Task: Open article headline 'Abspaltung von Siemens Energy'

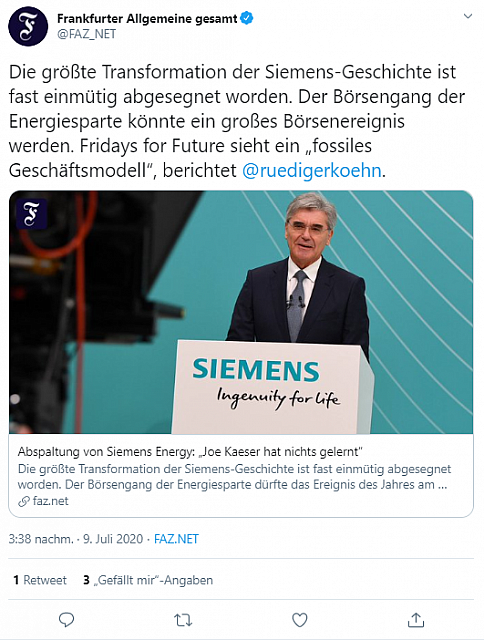Action: 190,451
